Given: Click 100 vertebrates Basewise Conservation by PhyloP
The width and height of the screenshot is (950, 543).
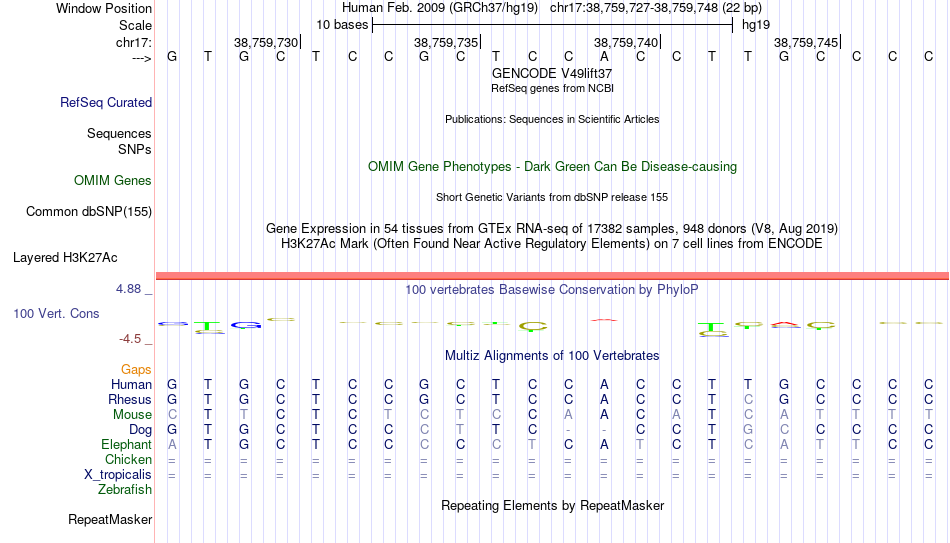Looking at the screenshot, I should 552,290.
